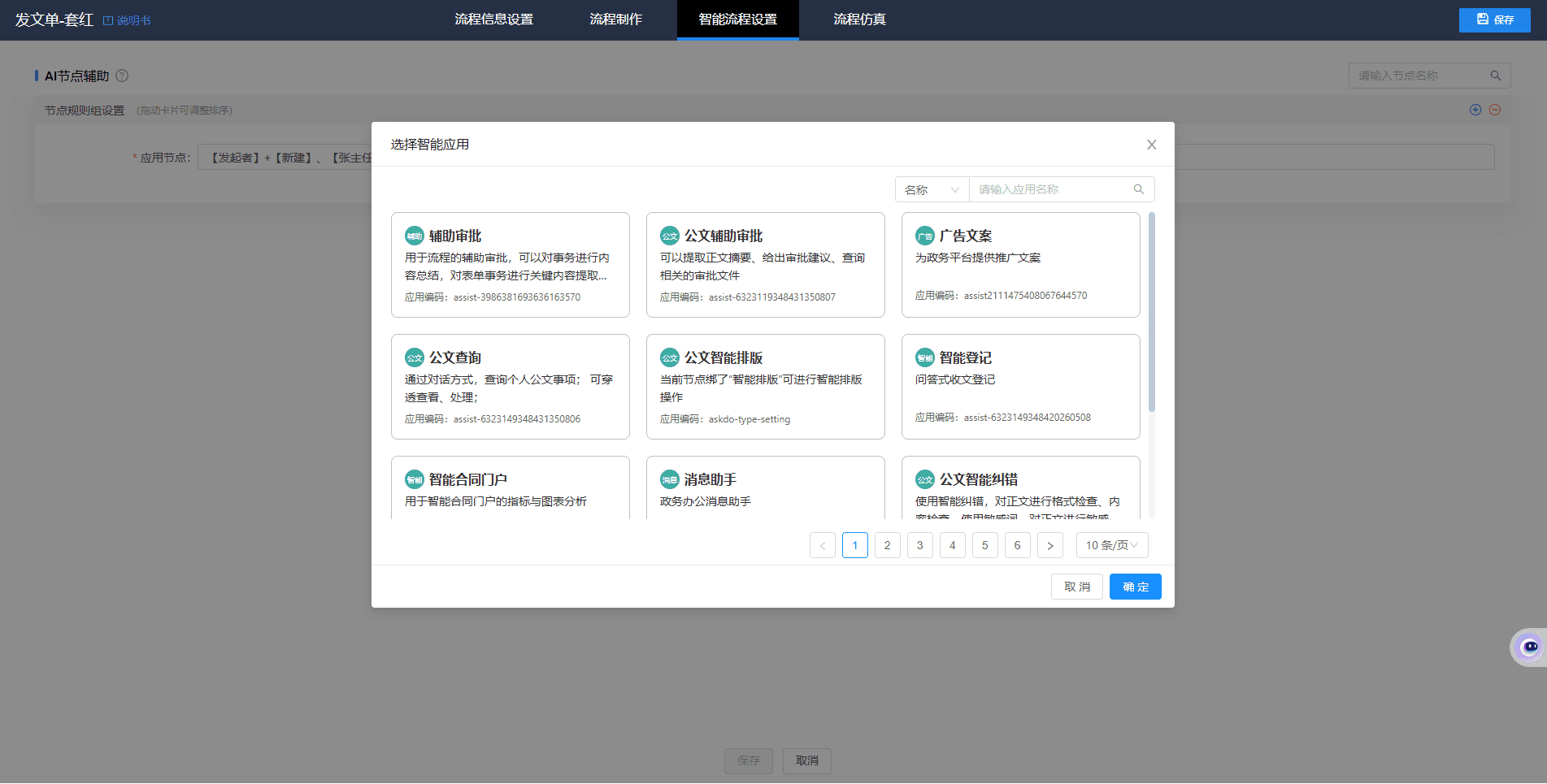Viewport: 1547px width, 784px height.
Task: Click the AI节点辅助 help question icon
Action: (122, 76)
